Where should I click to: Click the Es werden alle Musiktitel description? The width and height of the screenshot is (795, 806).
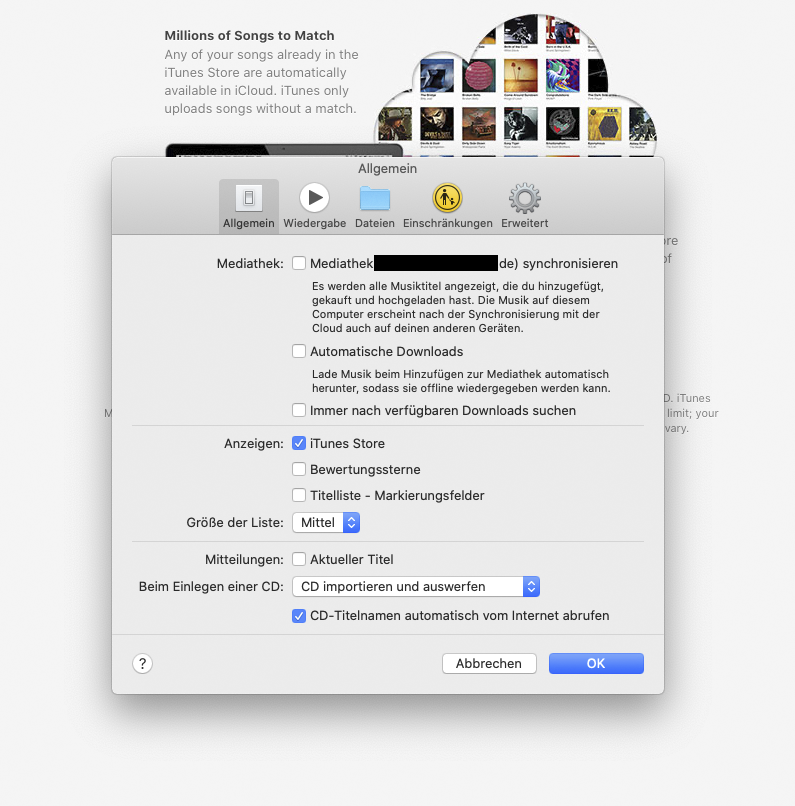457,307
